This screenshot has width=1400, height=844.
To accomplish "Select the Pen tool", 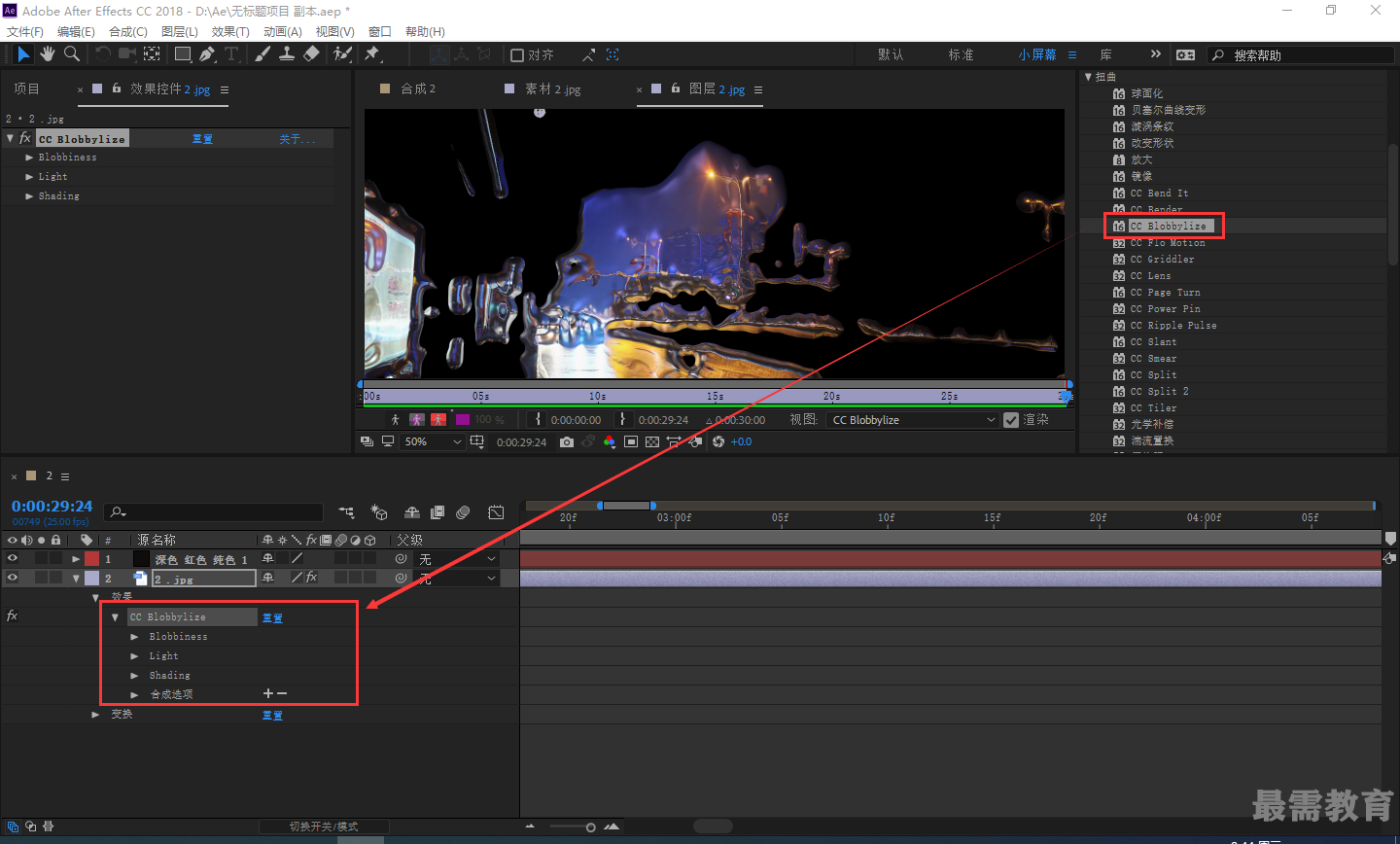I will pos(207,54).
